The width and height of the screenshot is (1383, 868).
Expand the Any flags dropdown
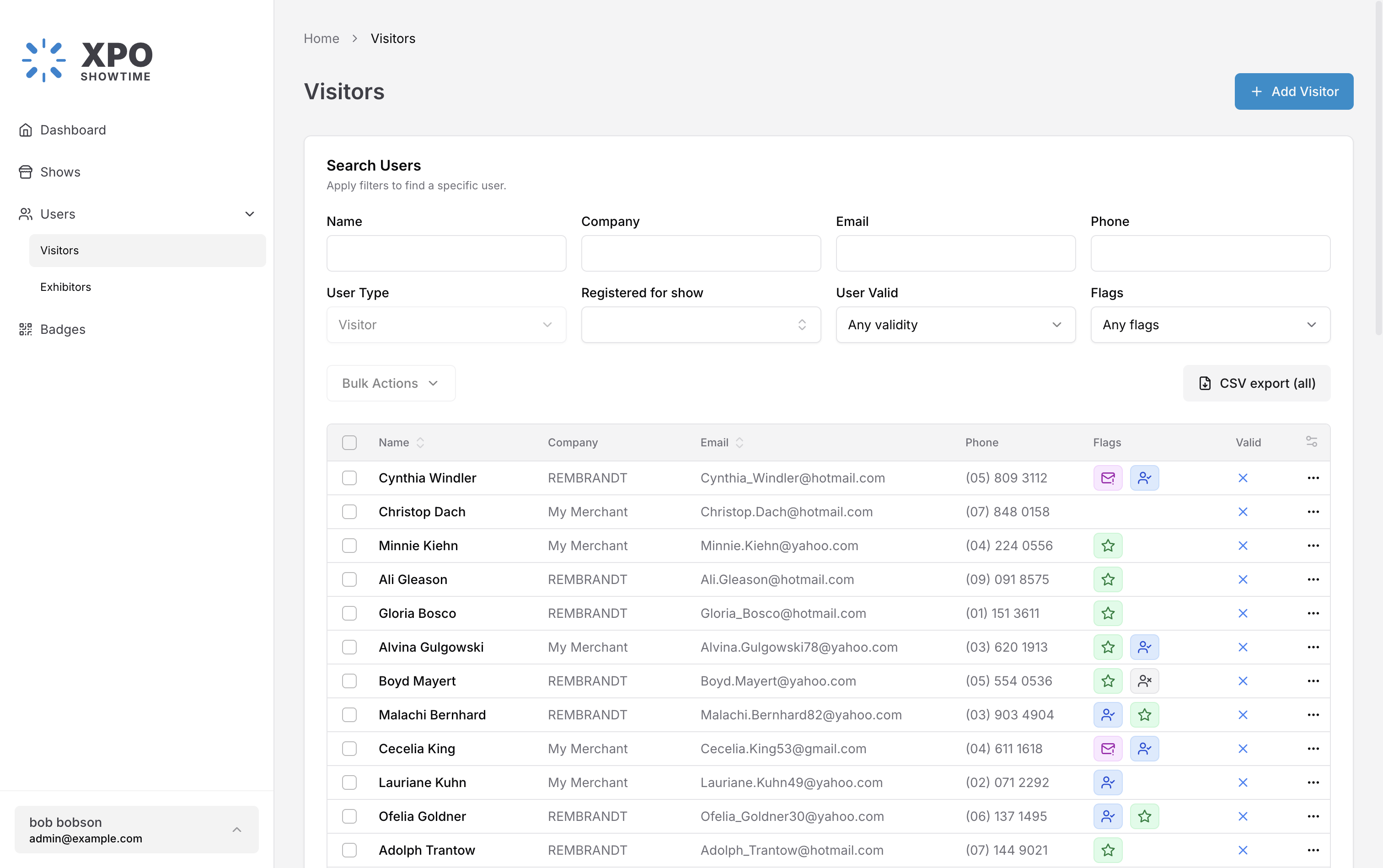pyautogui.click(x=1210, y=325)
